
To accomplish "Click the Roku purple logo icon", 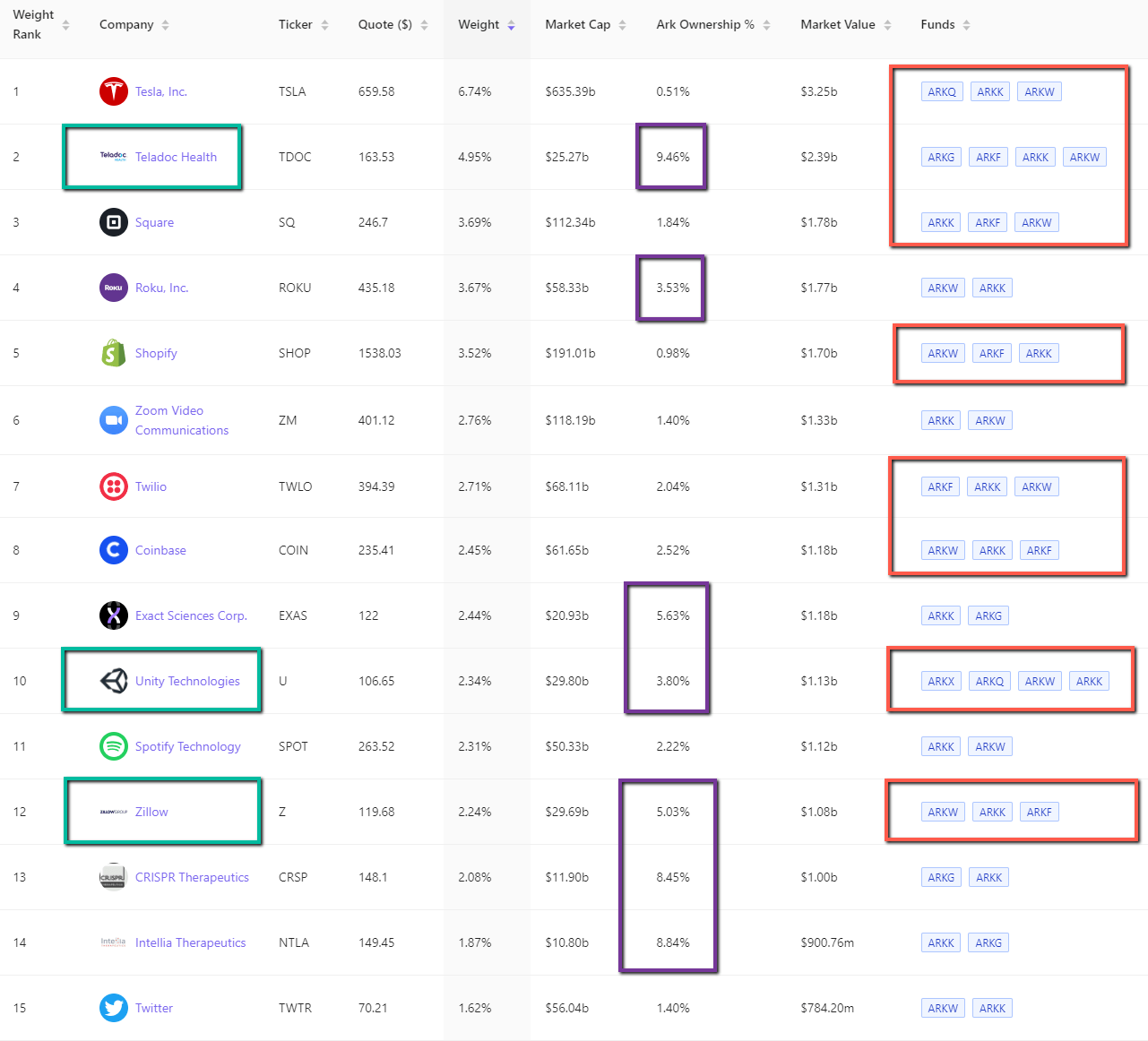I will point(114,288).
